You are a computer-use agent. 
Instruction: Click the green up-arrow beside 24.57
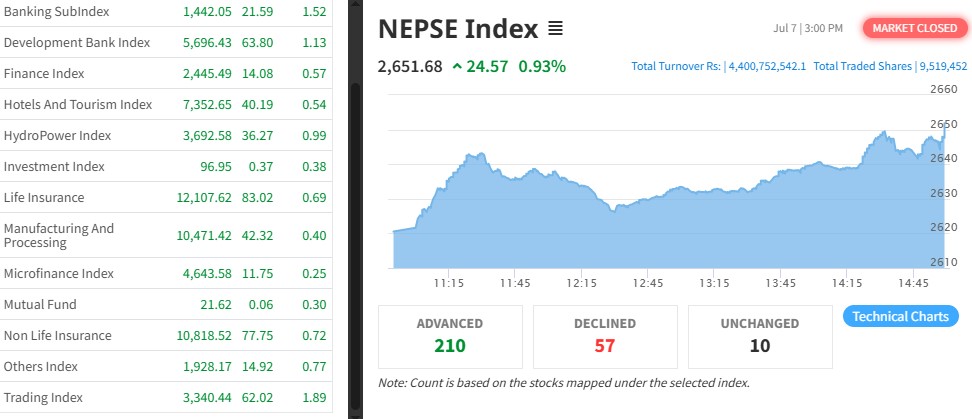[x=457, y=66]
